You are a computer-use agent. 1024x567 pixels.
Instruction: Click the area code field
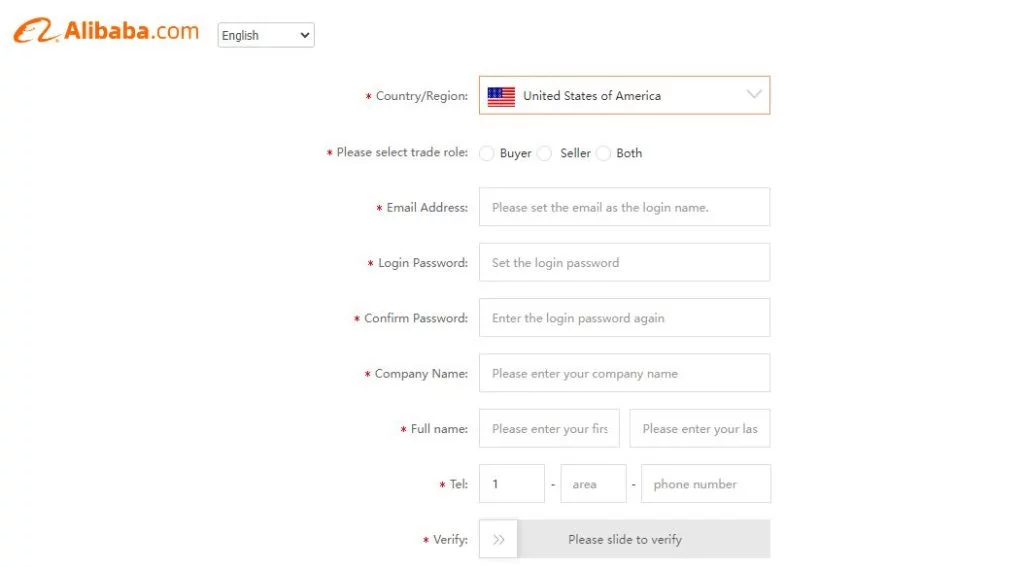593,484
